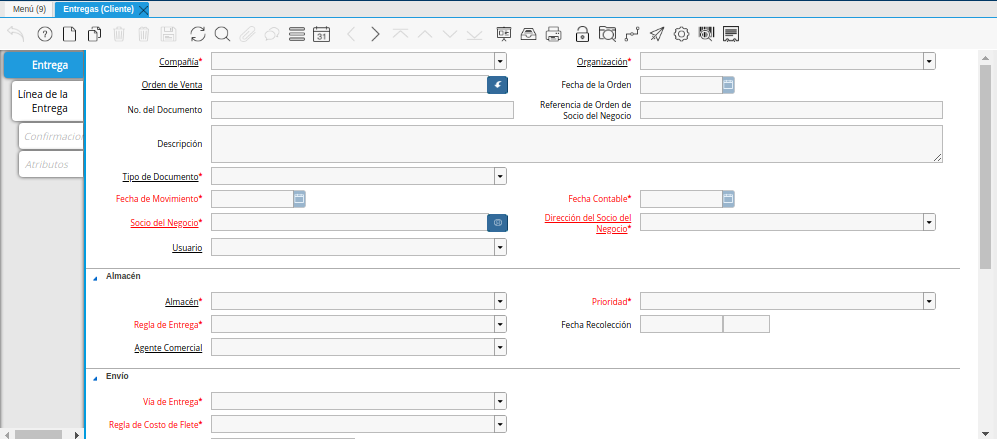Viewport: 997px width, 439px height.
Task: Go back using the left chevron icon
Action: tap(351, 34)
